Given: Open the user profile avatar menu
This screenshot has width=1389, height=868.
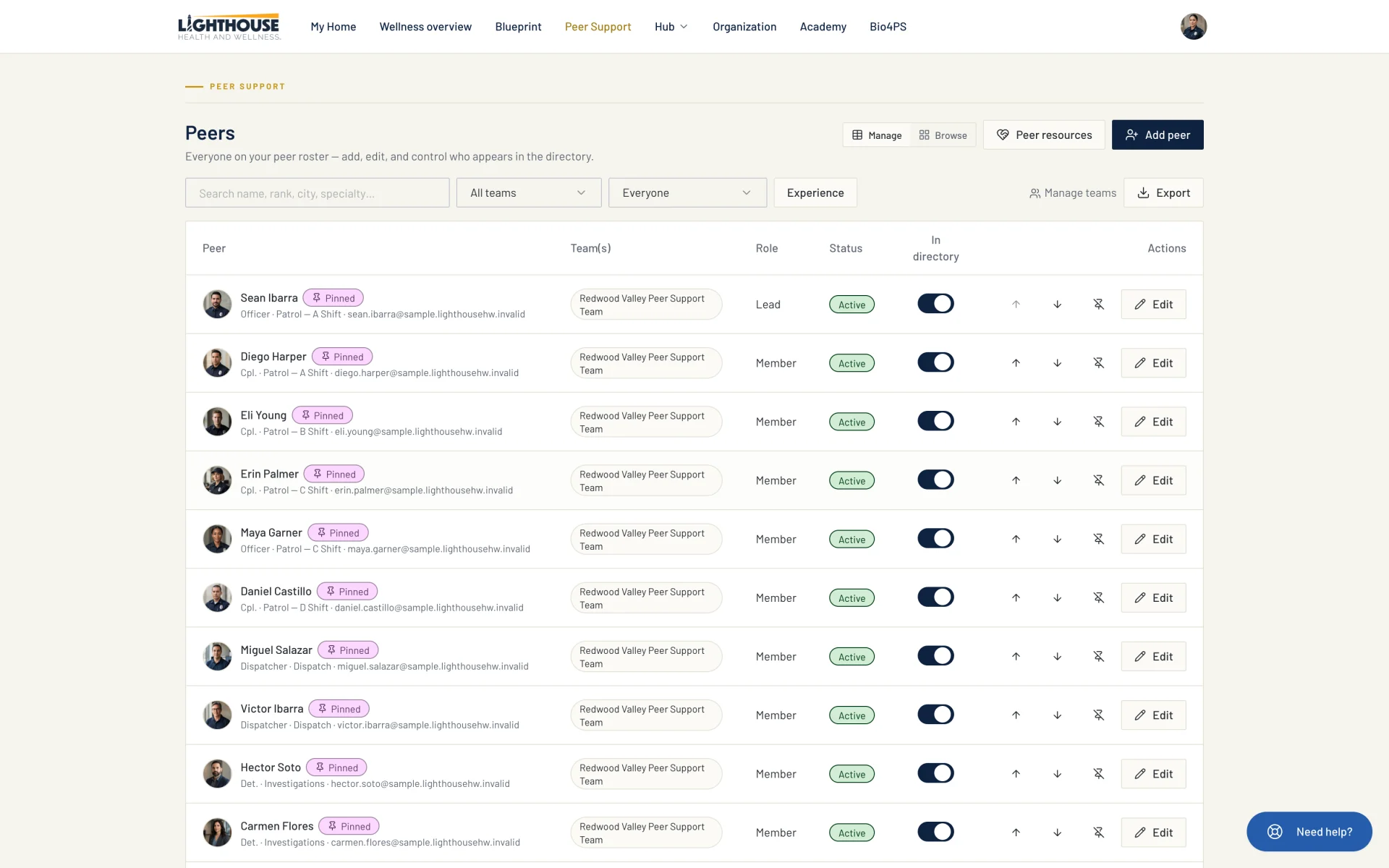Looking at the screenshot, I should point(1193,27).
